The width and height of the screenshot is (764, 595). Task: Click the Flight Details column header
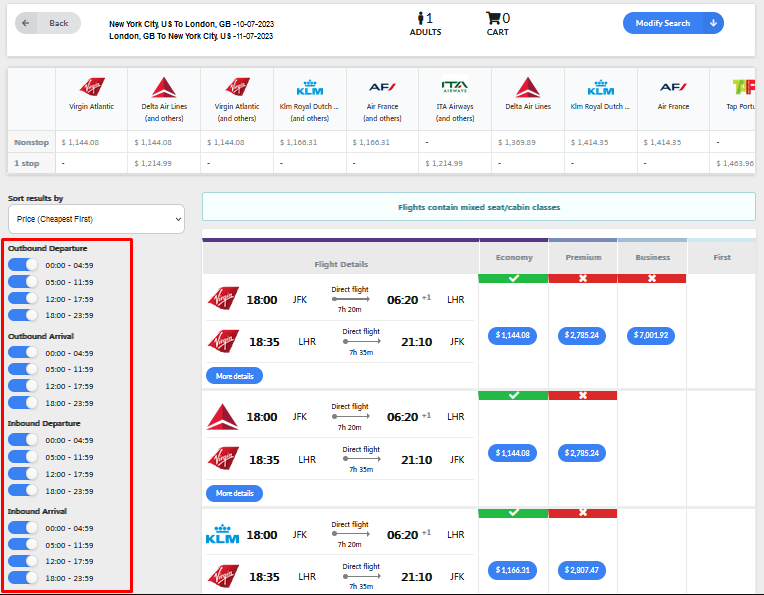[x=341, y=264]
